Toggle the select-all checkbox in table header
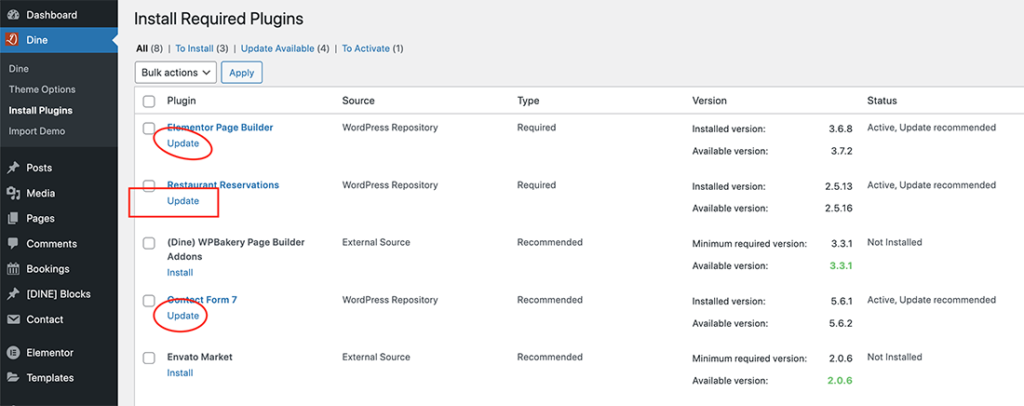Screen dimensions: 1024x406 149,101
